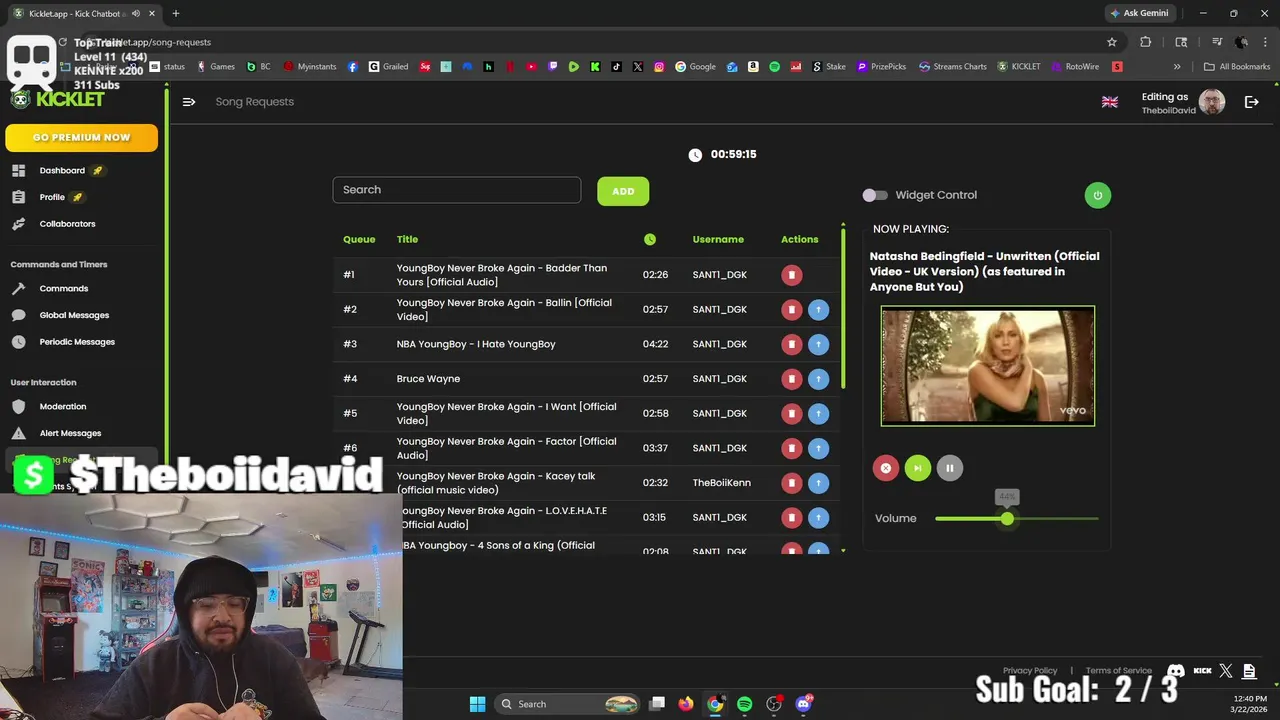Image resolution: width=1280 pixels, height=720 pixels.
Task: Click 'NBA YoungBoy - I Hate YoungBoy' title
Action: (x=476, y=344)
